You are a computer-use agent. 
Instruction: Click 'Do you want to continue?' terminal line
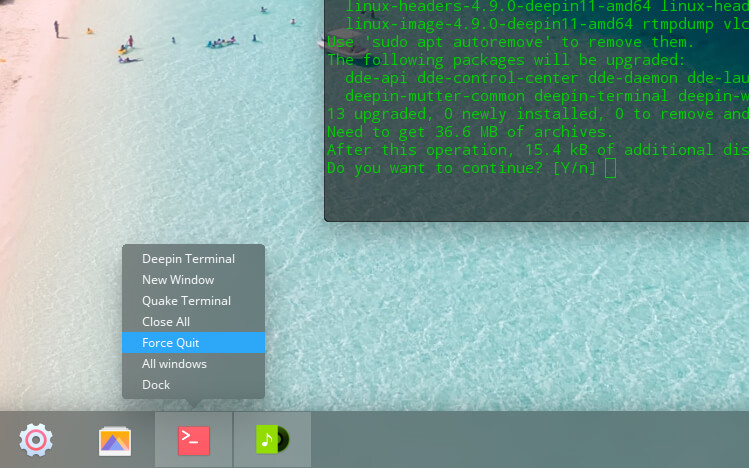pyautogui.click(x=461, y=168)
